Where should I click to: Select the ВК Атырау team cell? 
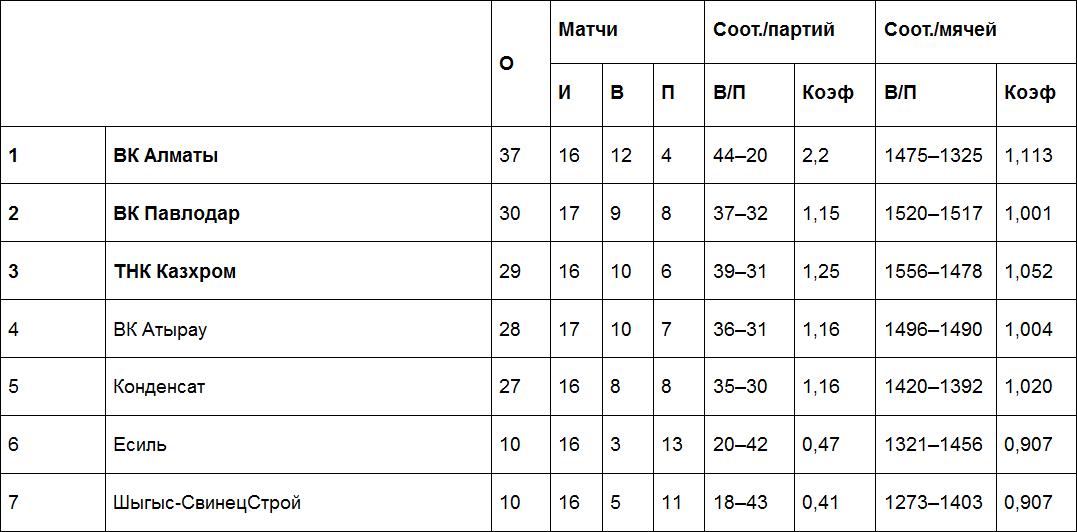(161, 329)
